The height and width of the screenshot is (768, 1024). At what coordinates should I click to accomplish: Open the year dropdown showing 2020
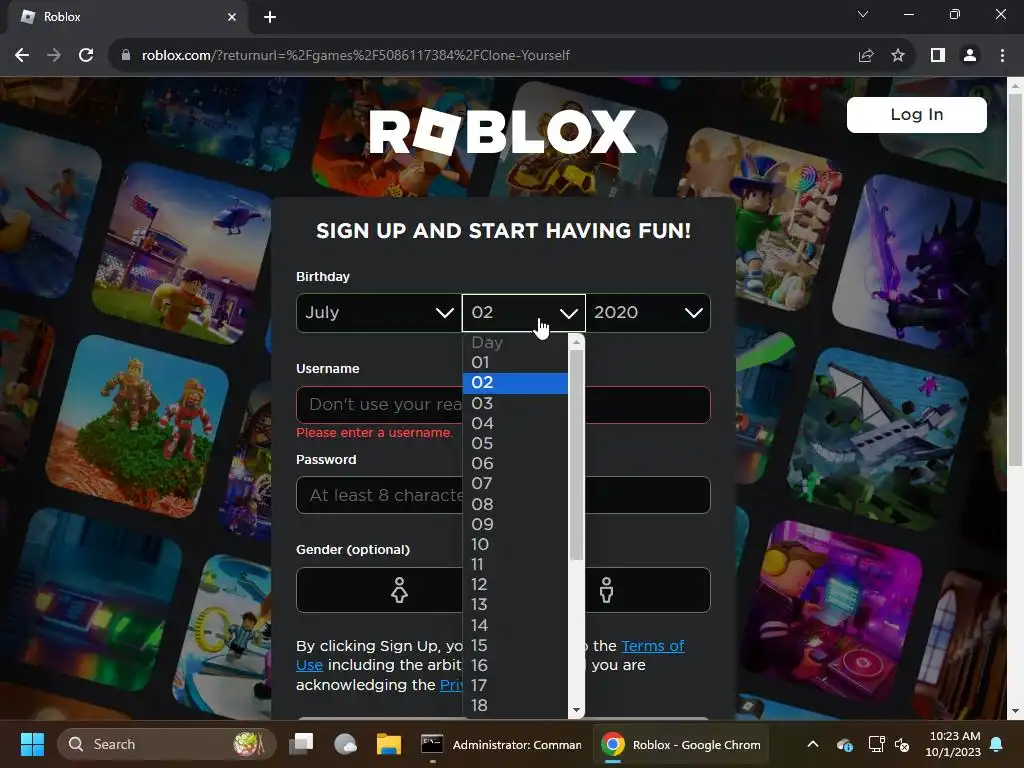(x=648, y=313)
